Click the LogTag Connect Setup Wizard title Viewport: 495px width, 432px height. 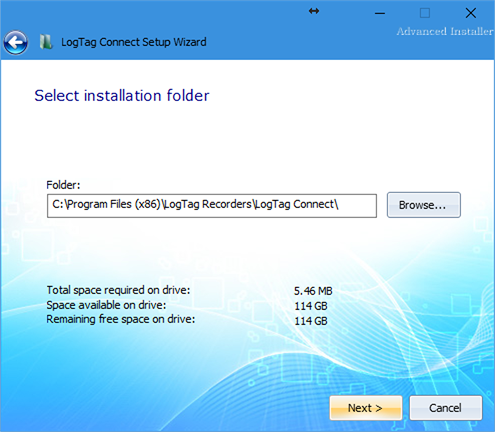click(134, 42)
